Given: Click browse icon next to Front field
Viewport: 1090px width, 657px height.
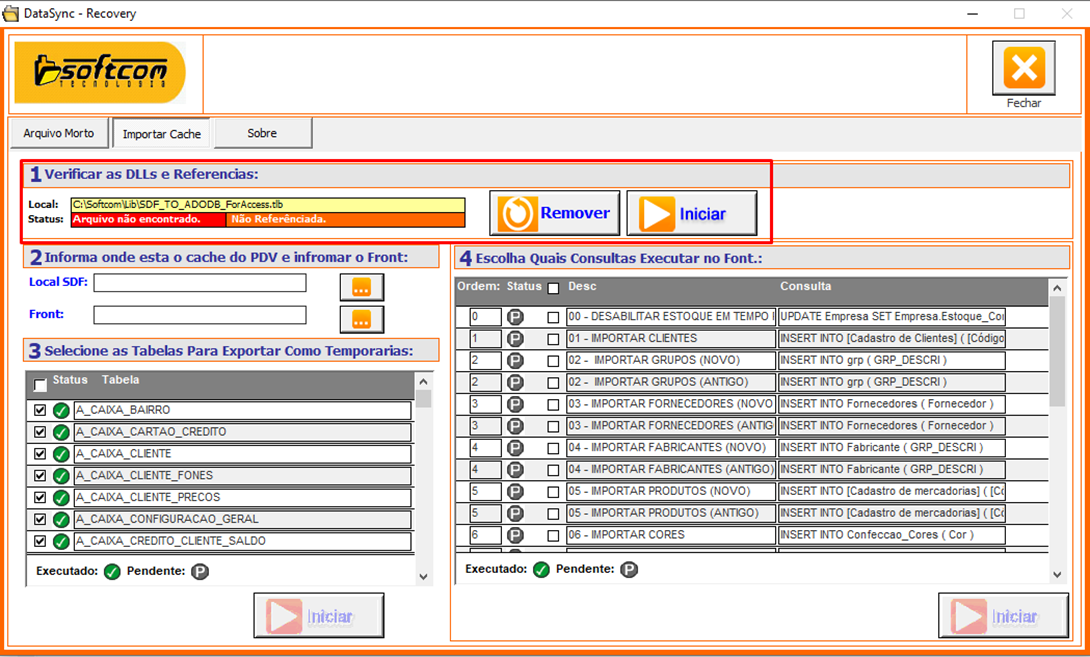Looking at the screenshot, I should coord(361,319).
